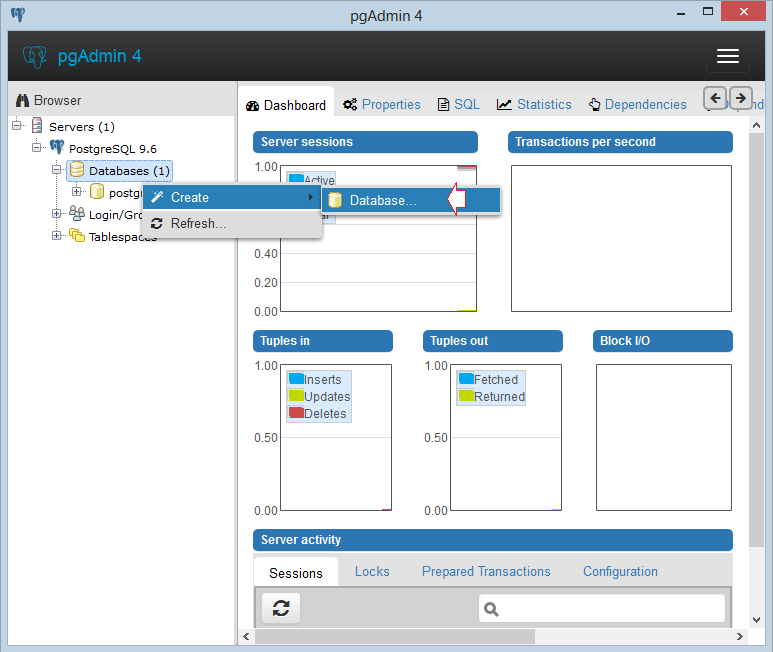Switch to the Sessions tab
Screen dimensions: 773x652
(296, 573)
